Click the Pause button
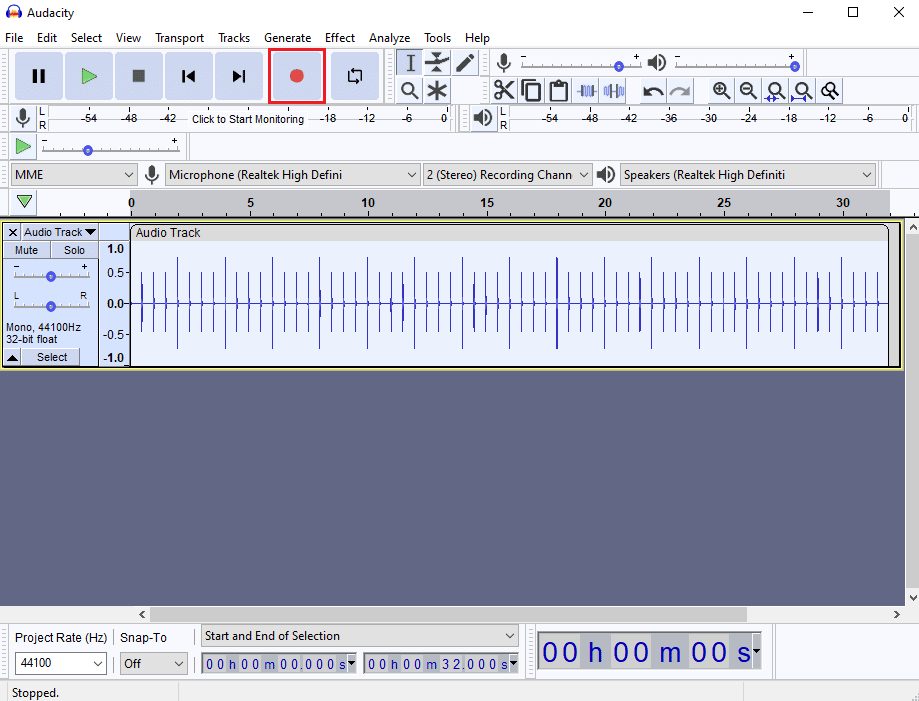Image resolution: width=919 pixels, height=701 pixels. point(39,76)
